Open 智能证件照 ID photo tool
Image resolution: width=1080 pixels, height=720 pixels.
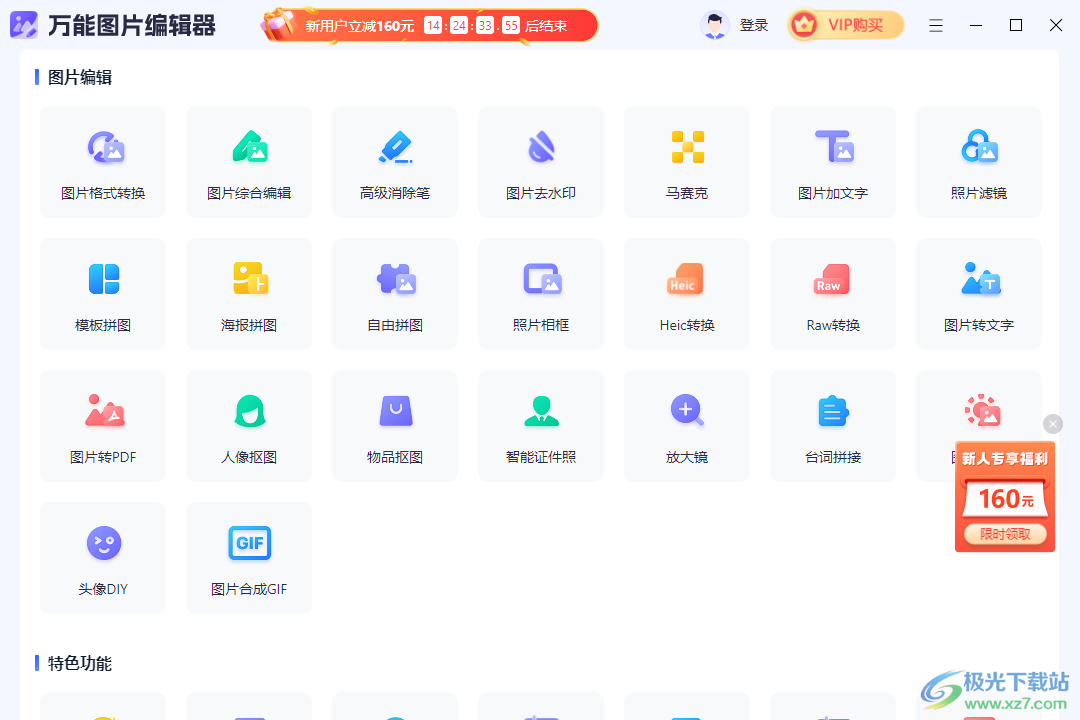[541, 426]
